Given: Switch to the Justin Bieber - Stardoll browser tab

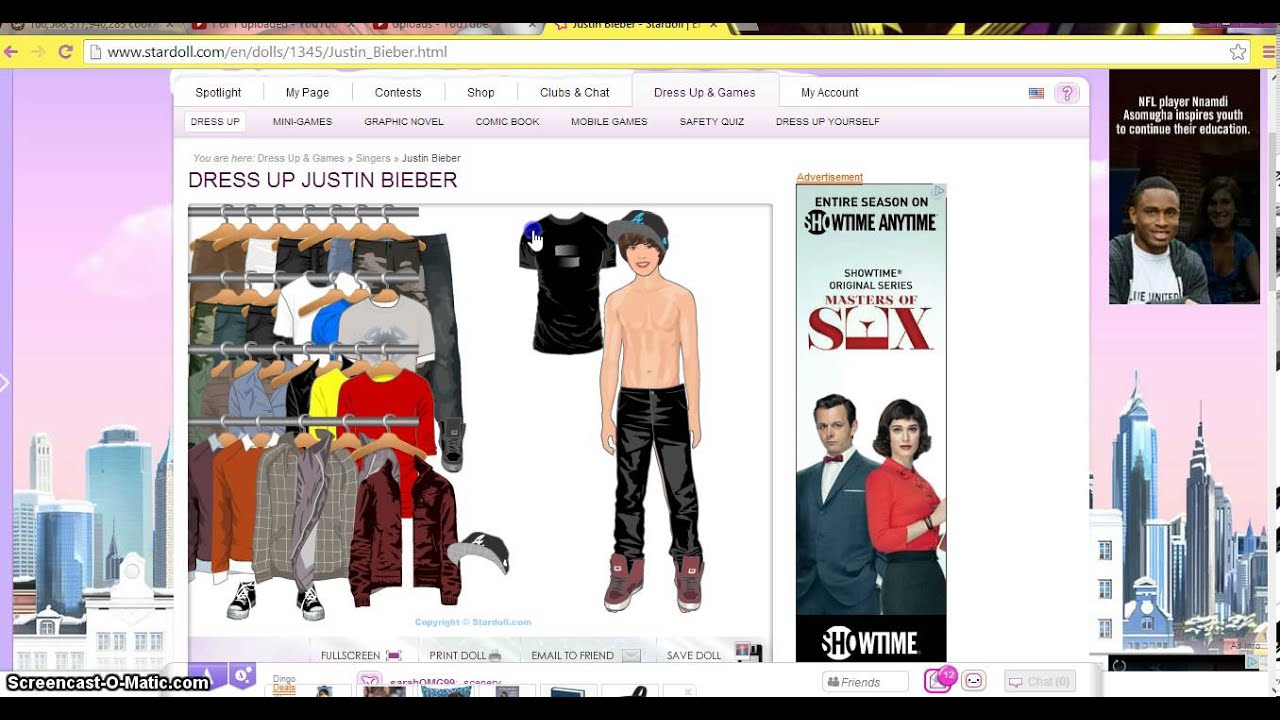Looking at the screenshot, I should click(635, 25).
